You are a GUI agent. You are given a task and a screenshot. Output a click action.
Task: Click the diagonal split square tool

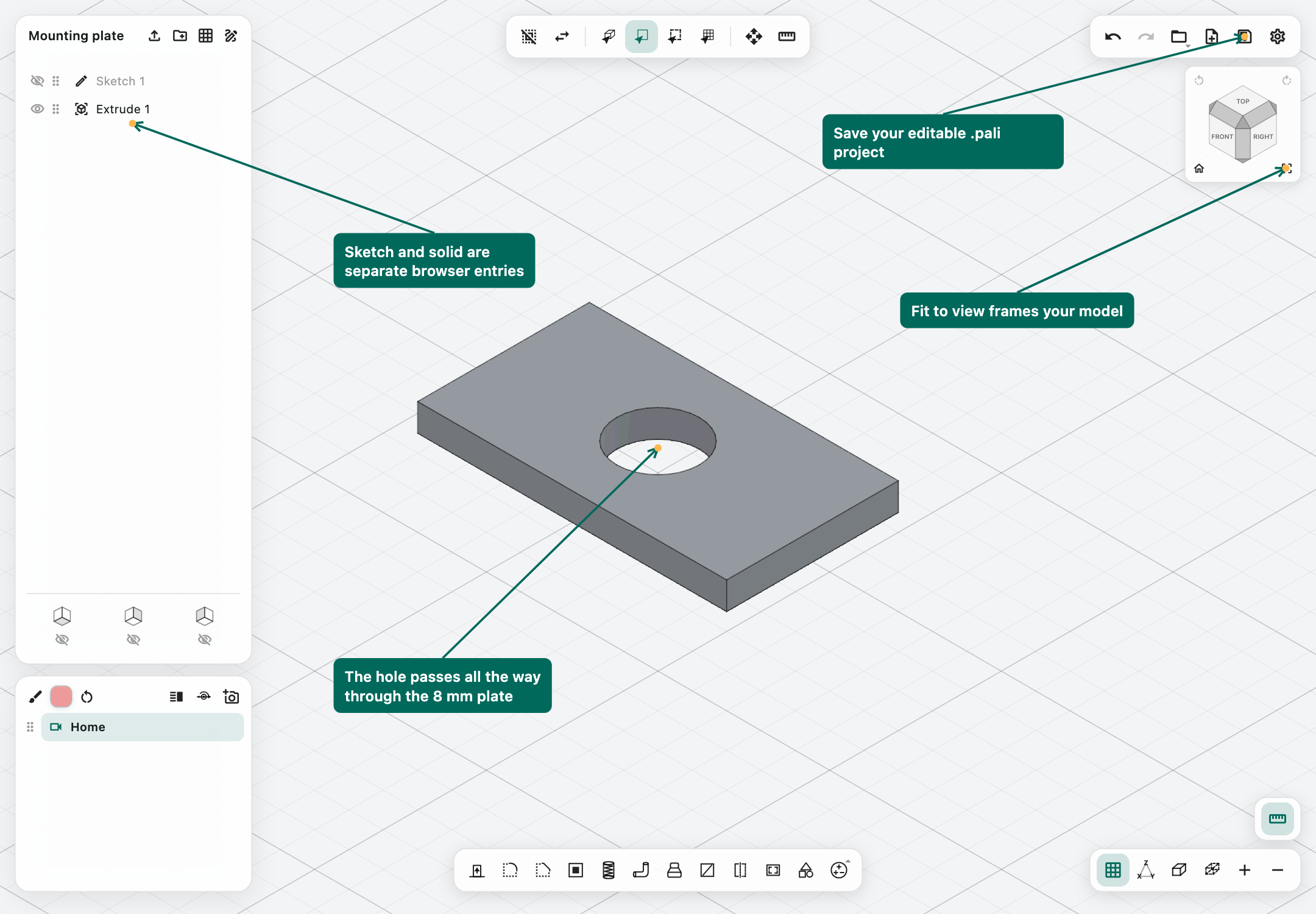tap(707, 870)
